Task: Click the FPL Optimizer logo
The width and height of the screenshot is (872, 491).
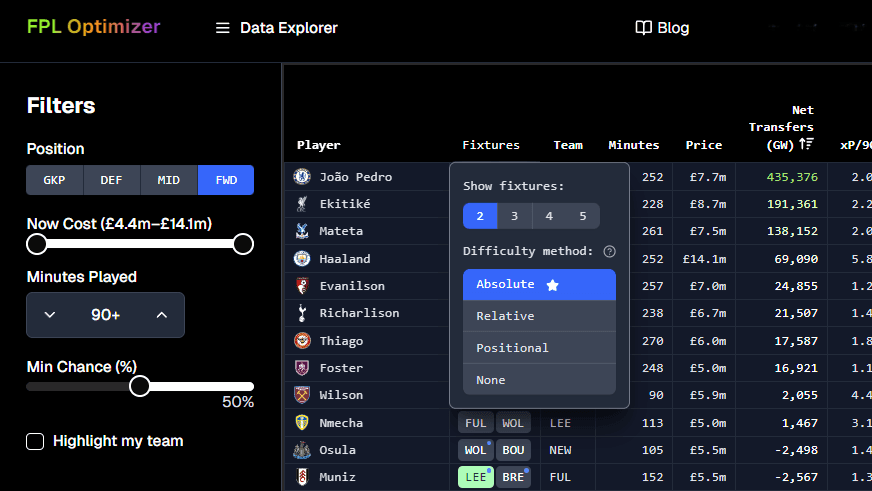Action: pyautogui.click(x=93, y=26)
